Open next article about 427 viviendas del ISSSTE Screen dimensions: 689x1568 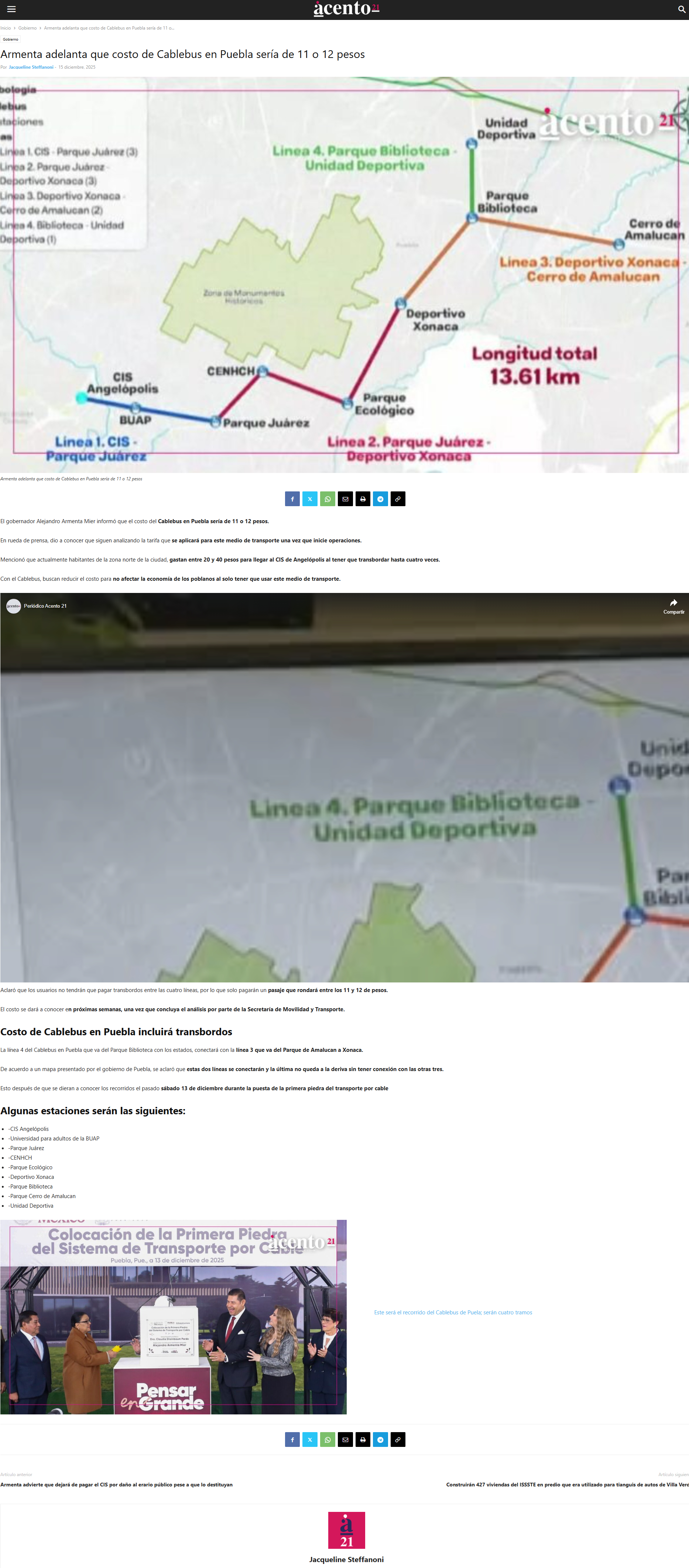coord(567,1485)
